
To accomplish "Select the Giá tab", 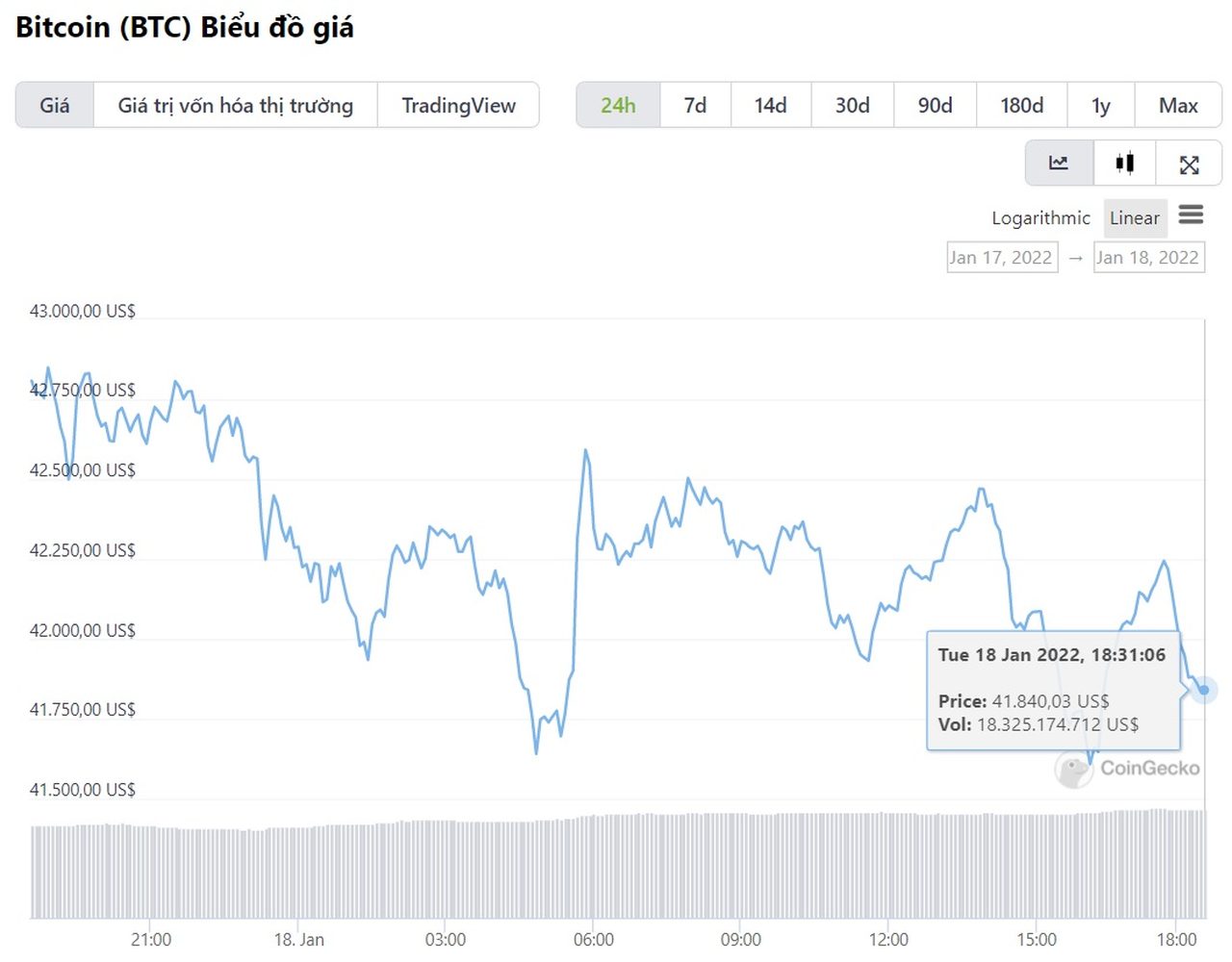I will click(x=55, y=105).
